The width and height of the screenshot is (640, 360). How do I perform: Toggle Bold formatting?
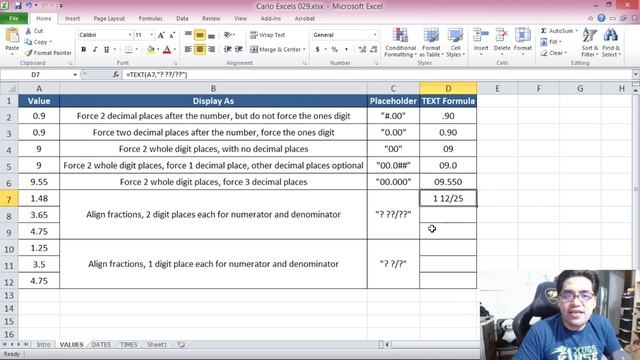click(x=84, y=49)
